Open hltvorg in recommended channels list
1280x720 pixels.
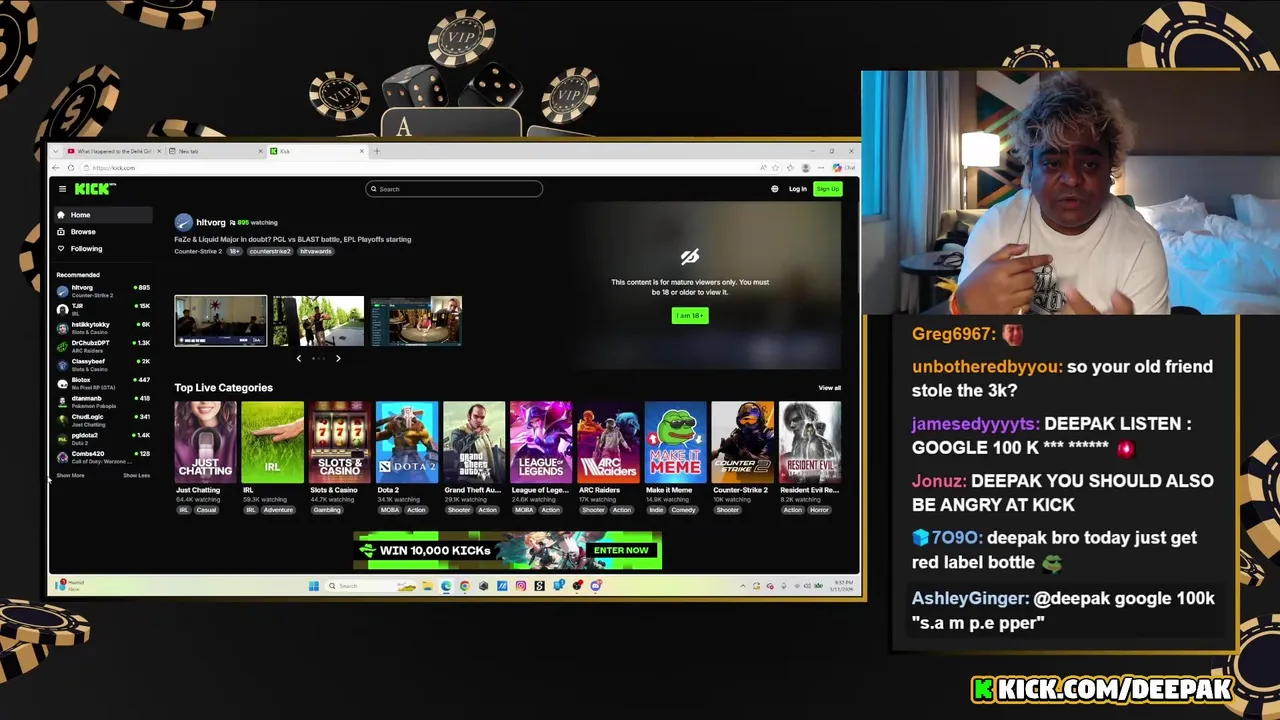103,291
